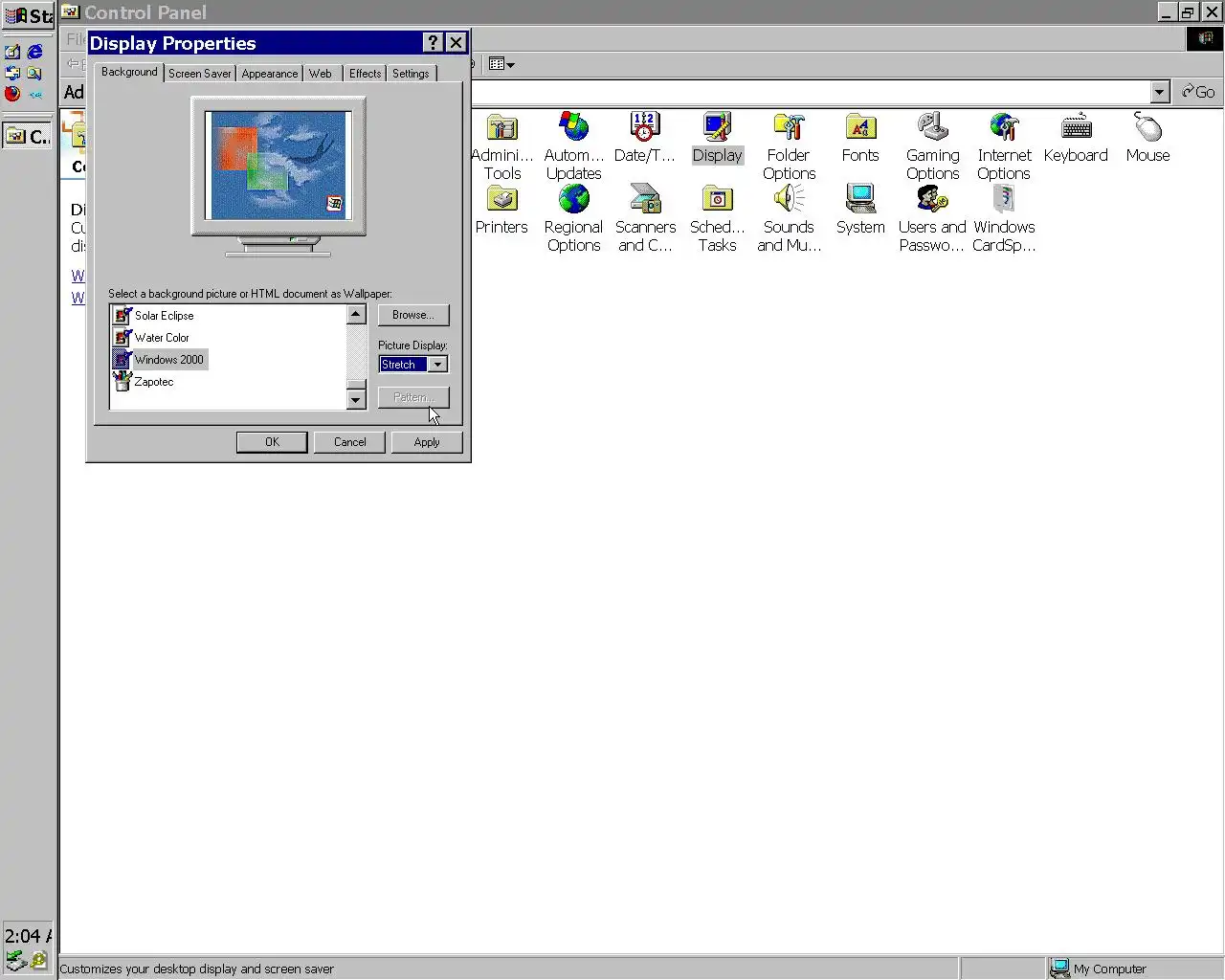Click wallpaper list scroll down arrow
Viewport: 1225px width, 980px height.
click(356, 399)
